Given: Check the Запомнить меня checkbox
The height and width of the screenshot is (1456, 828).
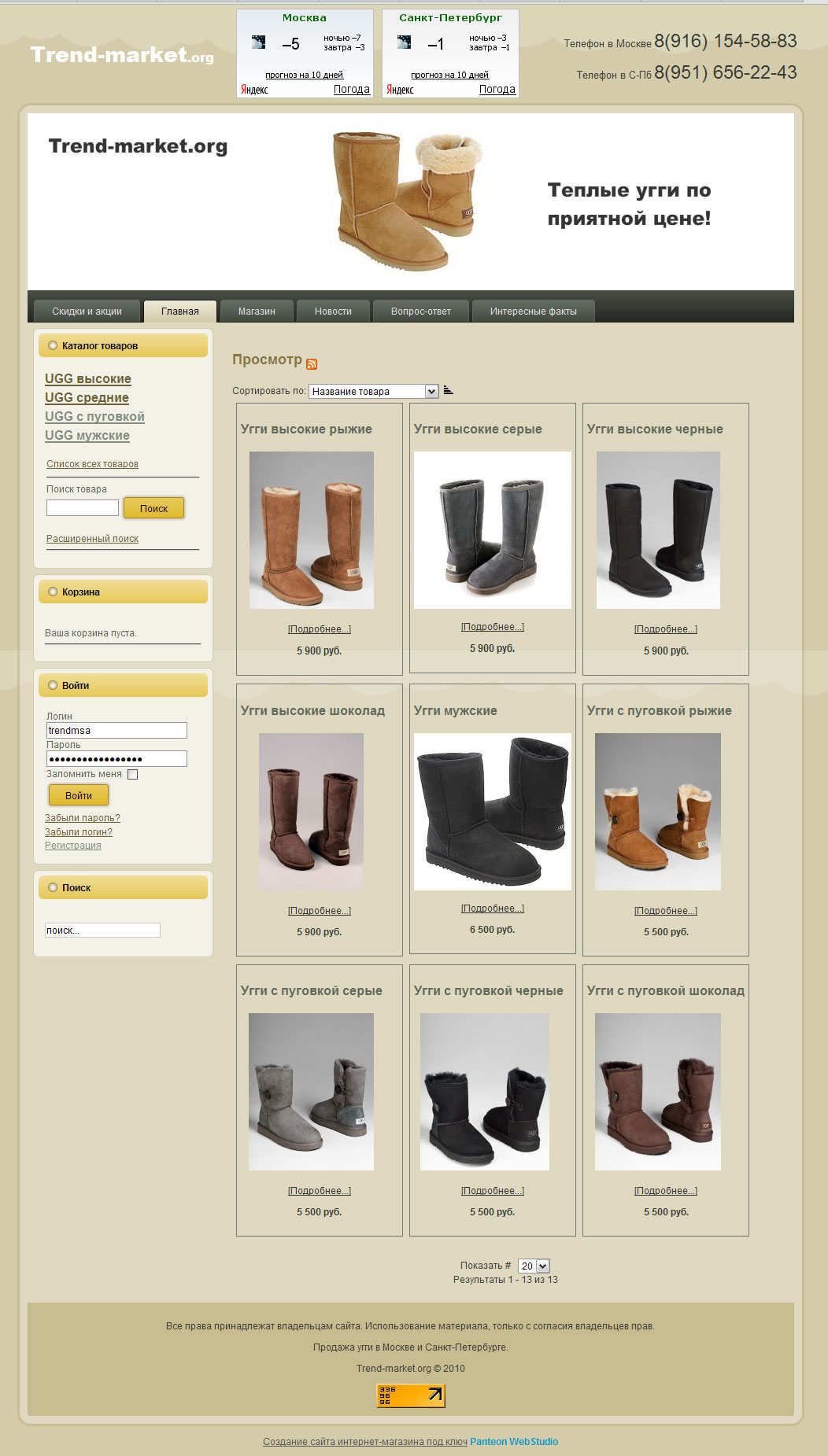Looking at the screenshot, I should [132, 774].
